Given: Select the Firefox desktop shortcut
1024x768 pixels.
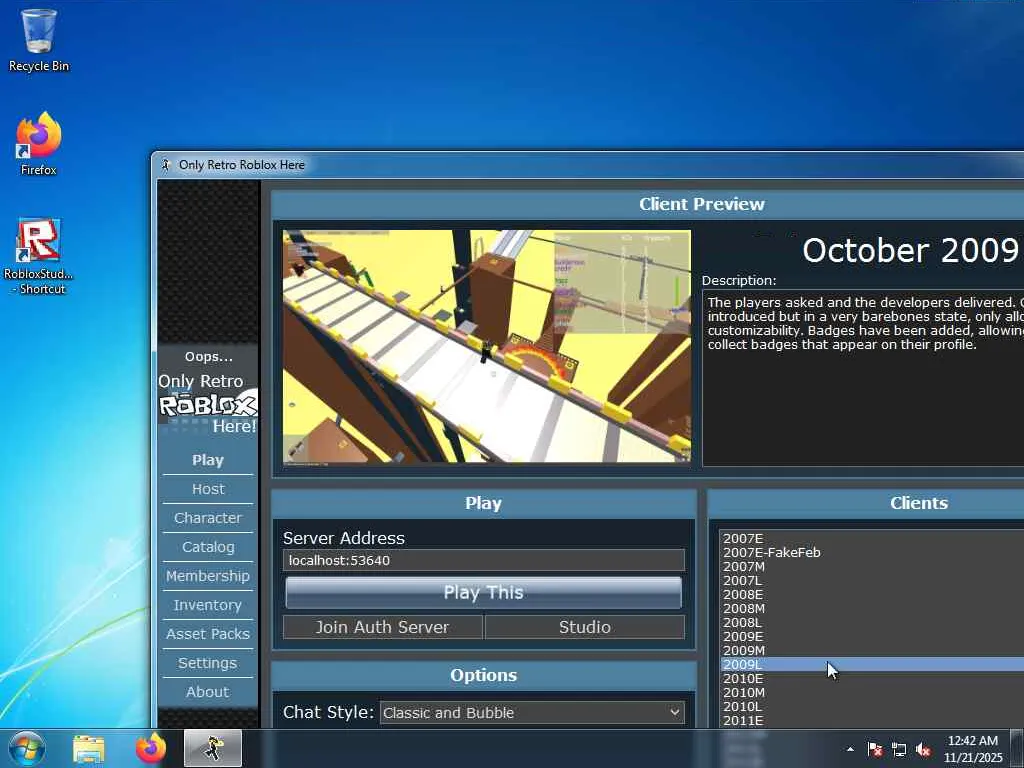Looking at the screenshot, I should 39,144.
